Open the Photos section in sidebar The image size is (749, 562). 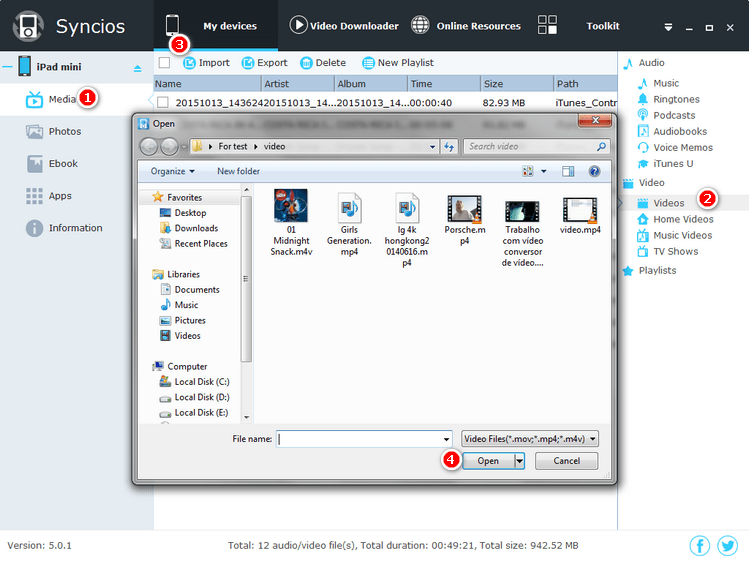click(x=64, y=131)
